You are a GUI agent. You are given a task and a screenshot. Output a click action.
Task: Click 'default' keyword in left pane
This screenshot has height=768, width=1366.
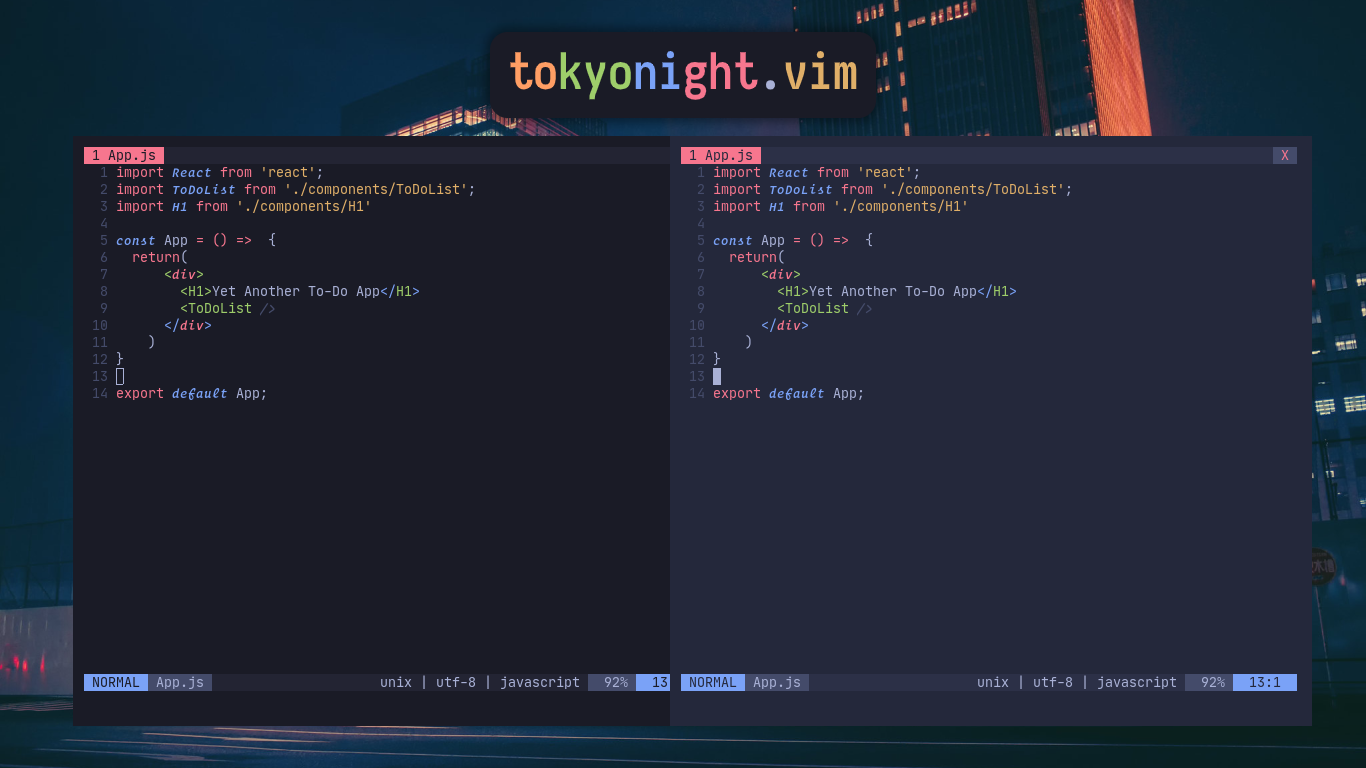point(200,393)
